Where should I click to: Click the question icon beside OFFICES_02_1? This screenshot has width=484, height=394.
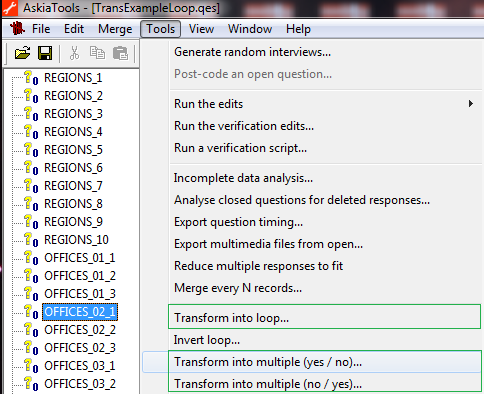point(31,312)
